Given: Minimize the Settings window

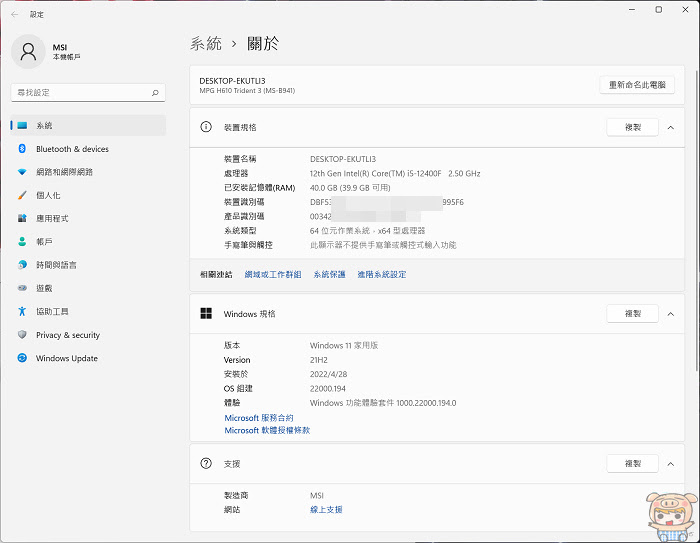Looking at the screenshot, I should [x=632, y=9].
